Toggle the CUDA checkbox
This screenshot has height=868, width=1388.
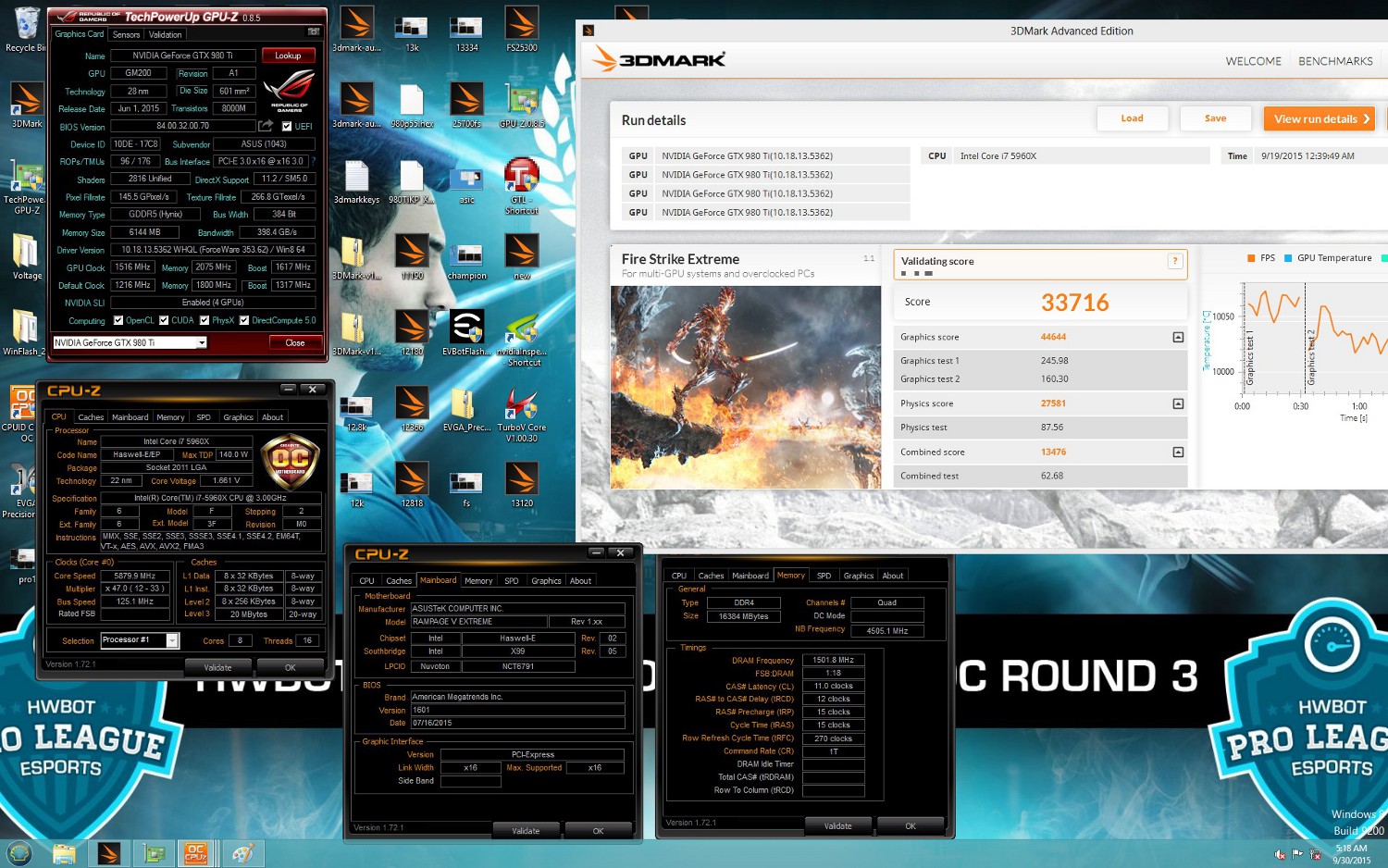[164, 320]
